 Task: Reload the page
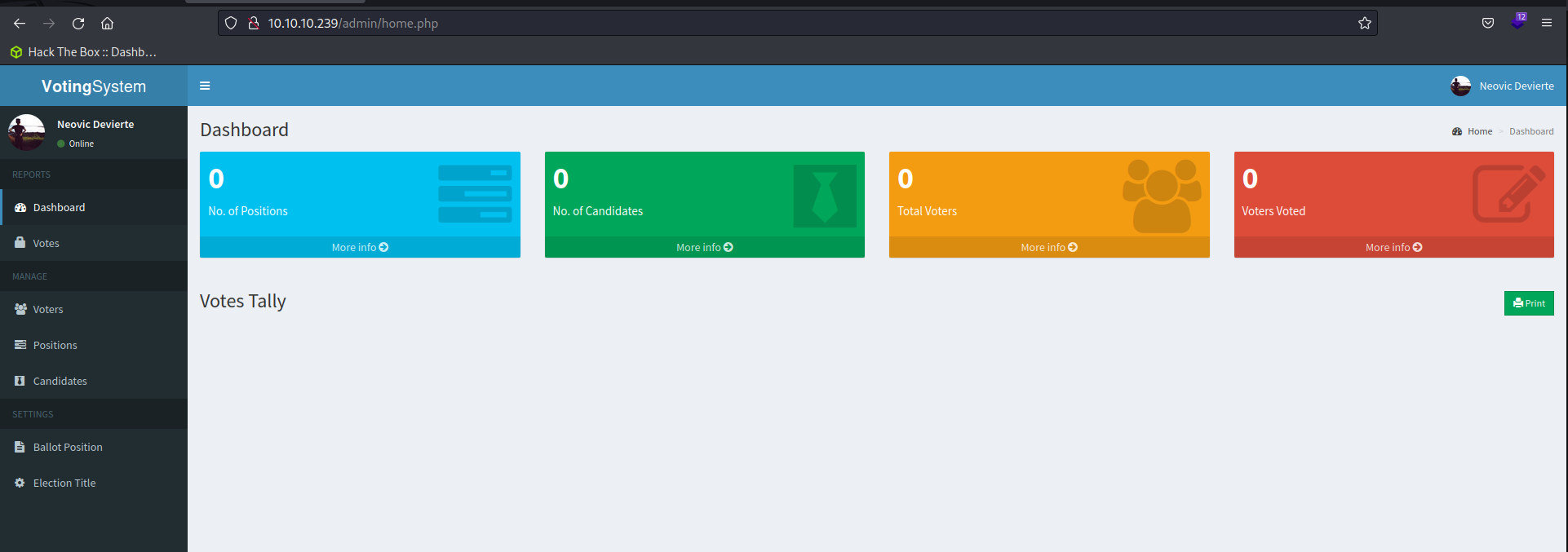click(x=78, y=23)
